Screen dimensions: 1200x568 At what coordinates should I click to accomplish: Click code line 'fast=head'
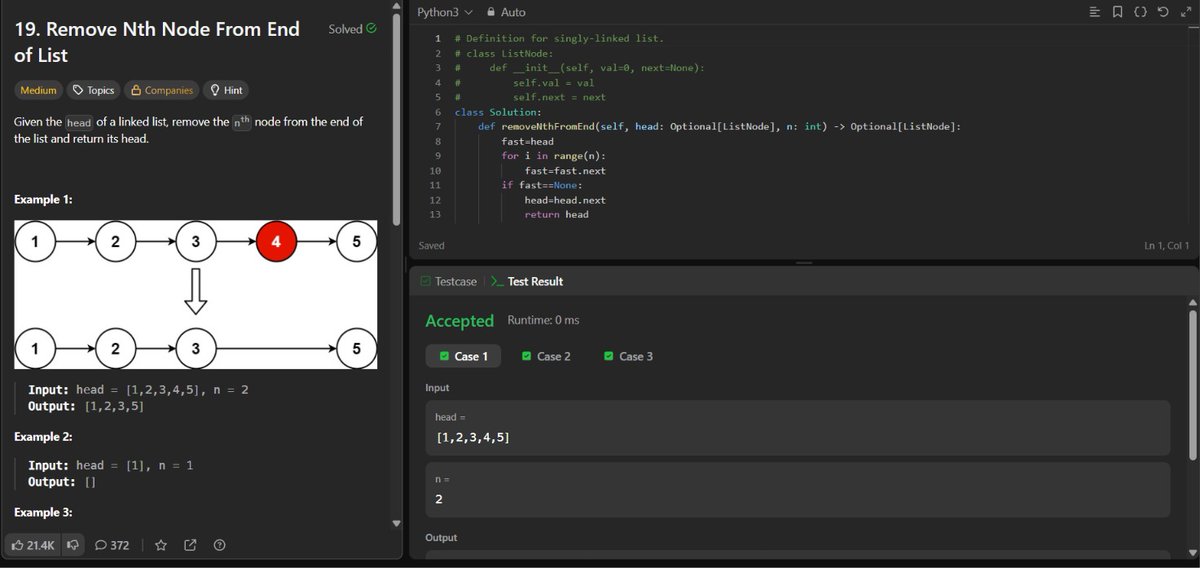(x=527, y=141)
